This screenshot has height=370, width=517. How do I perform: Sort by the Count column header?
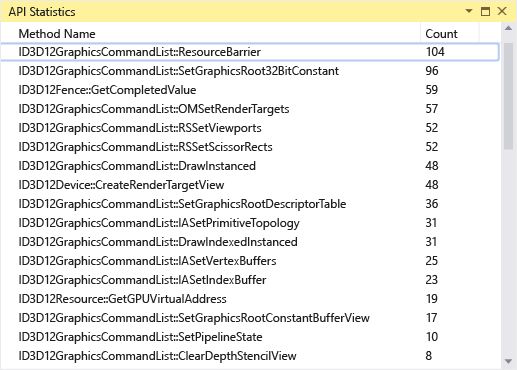click(x=450, y=34)
